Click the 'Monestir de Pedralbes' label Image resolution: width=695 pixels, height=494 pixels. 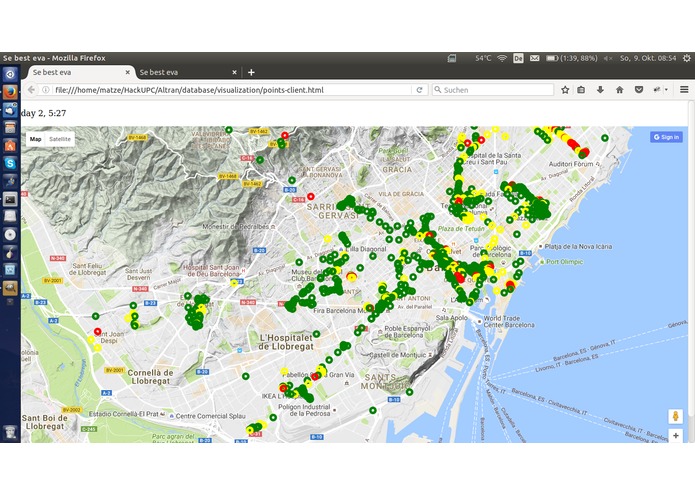(235, 226)
